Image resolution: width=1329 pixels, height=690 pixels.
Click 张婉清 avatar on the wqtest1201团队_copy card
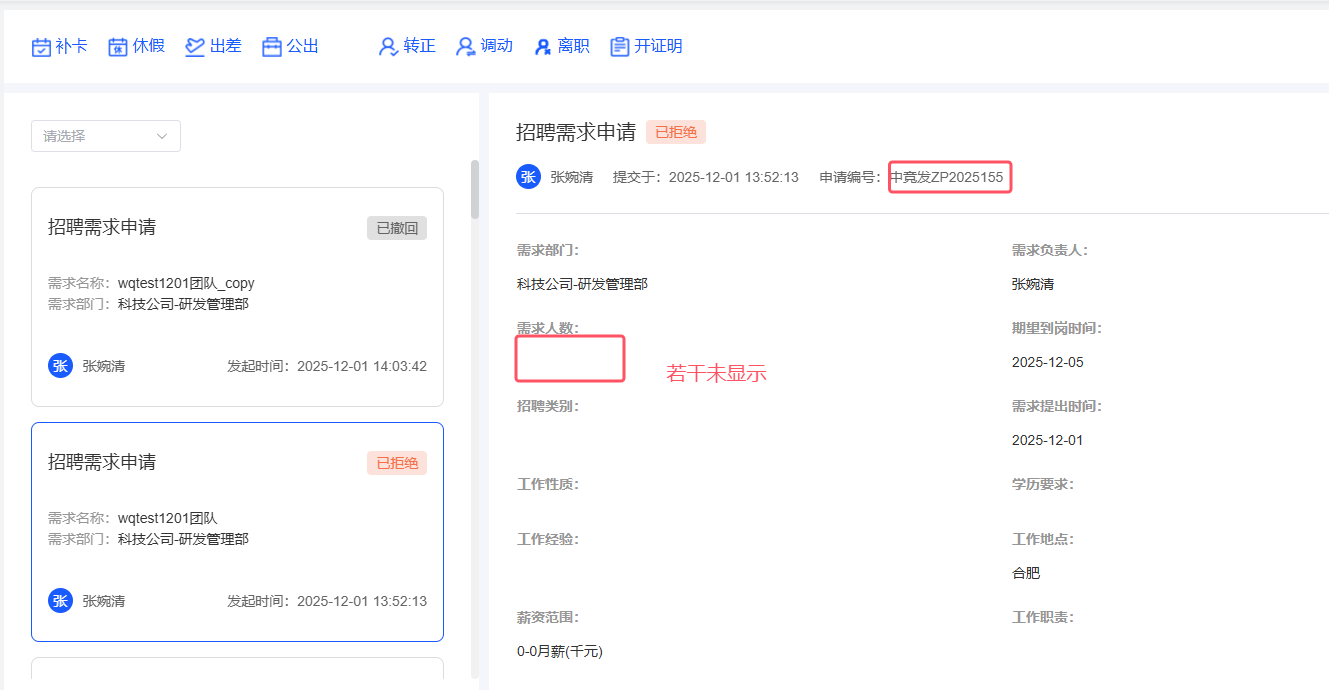(60, 366)
